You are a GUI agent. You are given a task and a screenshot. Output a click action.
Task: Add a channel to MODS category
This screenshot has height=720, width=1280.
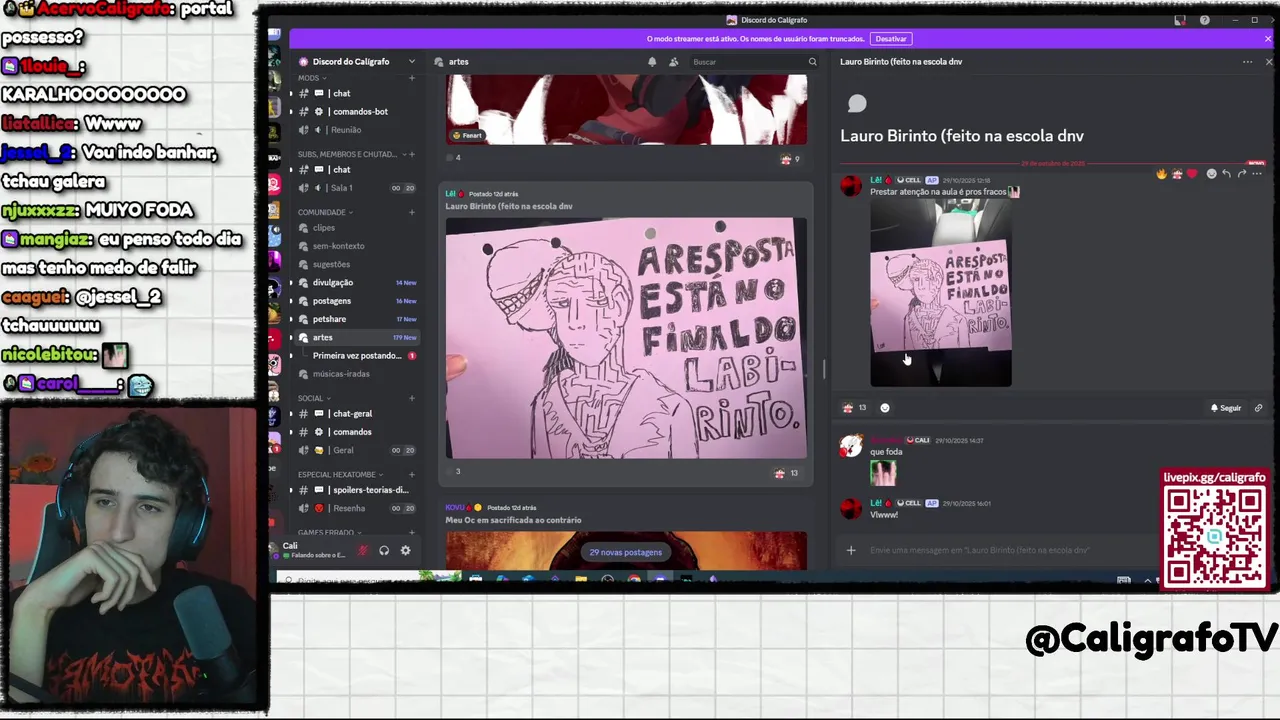411,78
